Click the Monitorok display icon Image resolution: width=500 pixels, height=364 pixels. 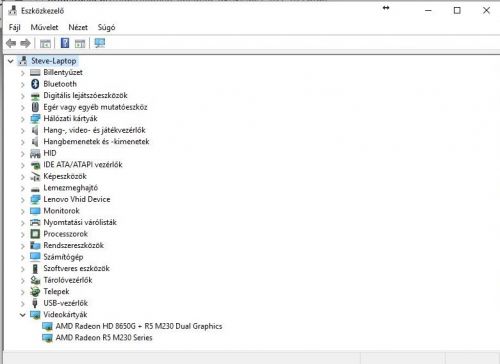coord(35,211)
